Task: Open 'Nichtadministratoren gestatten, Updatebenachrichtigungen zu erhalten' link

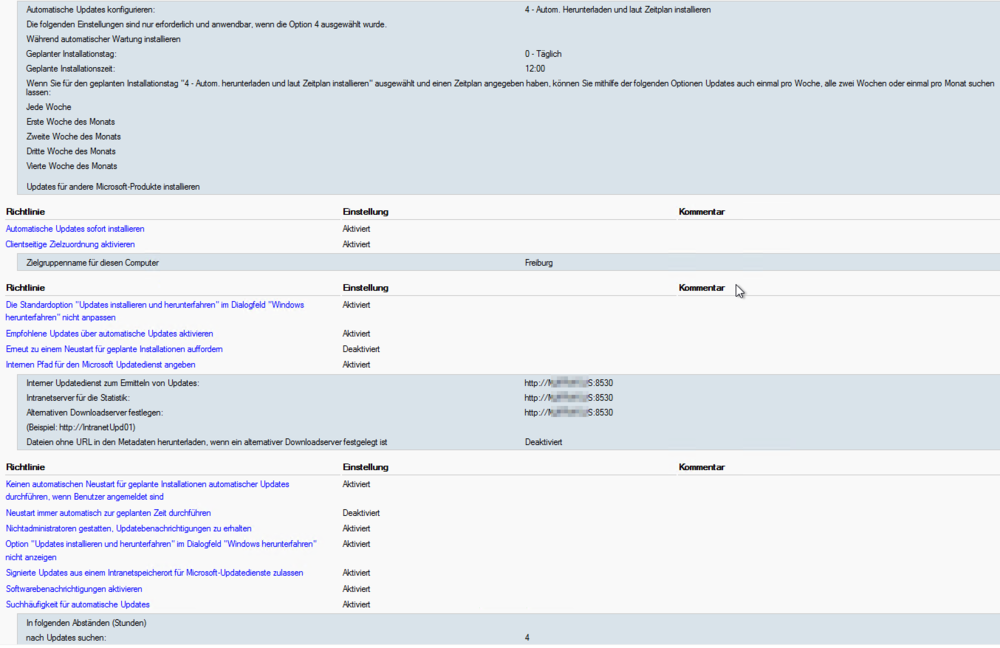Action: (x=128, y=528)
